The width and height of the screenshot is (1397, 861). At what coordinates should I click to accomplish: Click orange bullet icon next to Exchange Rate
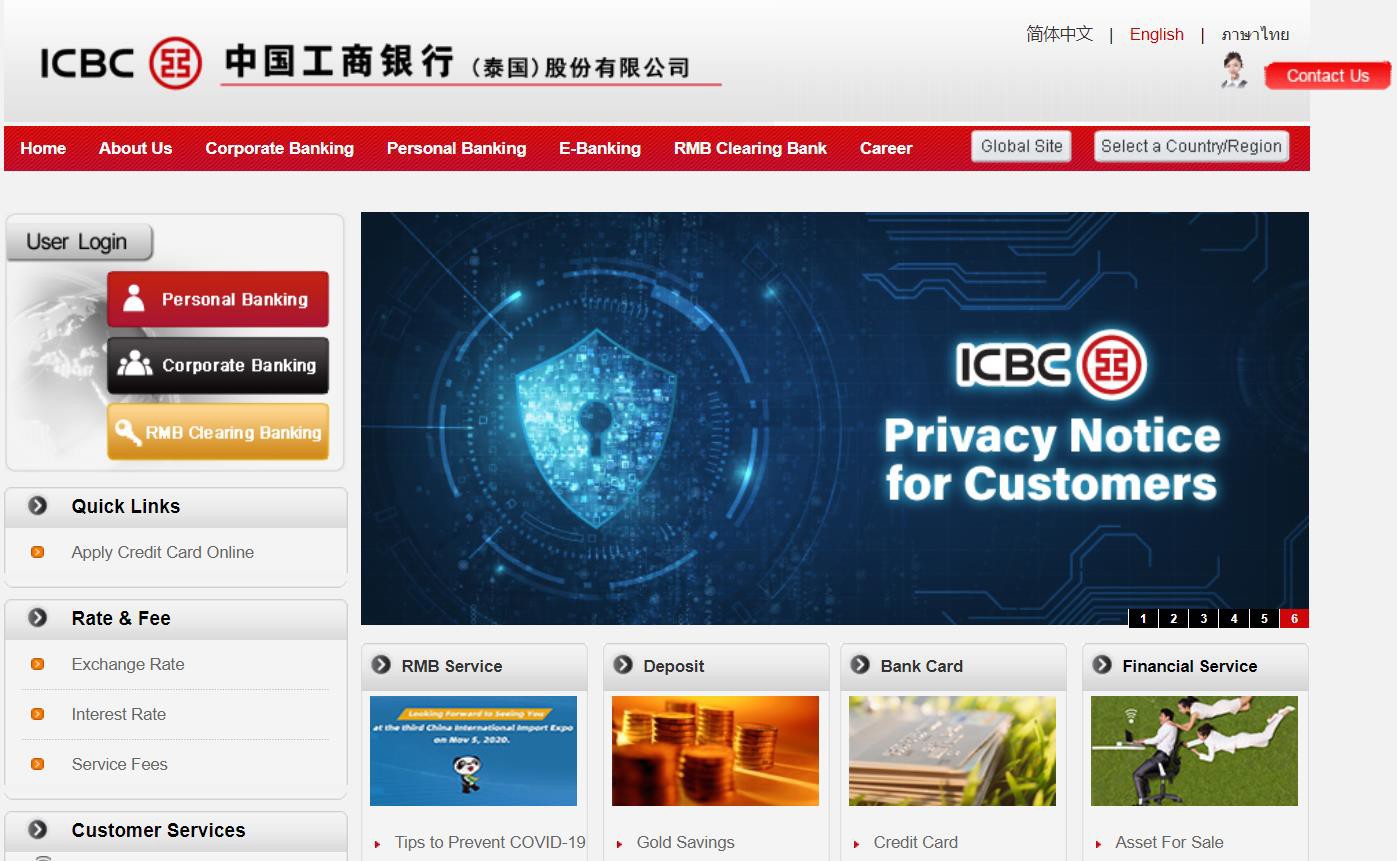point(38,664)
